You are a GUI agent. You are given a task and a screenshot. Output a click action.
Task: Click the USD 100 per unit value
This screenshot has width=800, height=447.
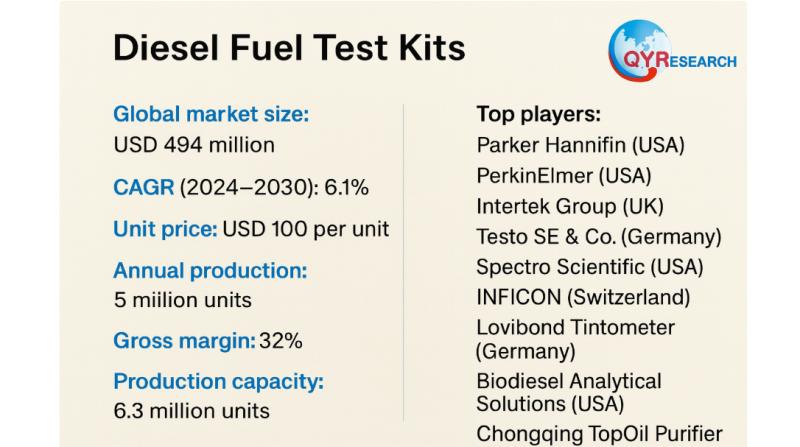(306, 228)
